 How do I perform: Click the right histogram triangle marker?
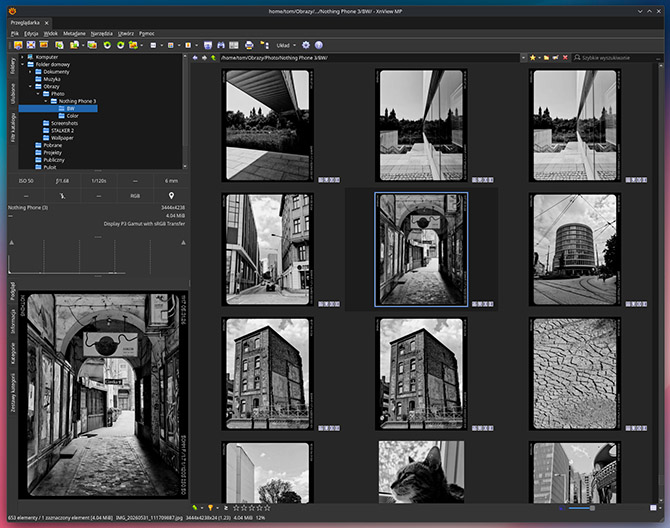tap(183, 243)
